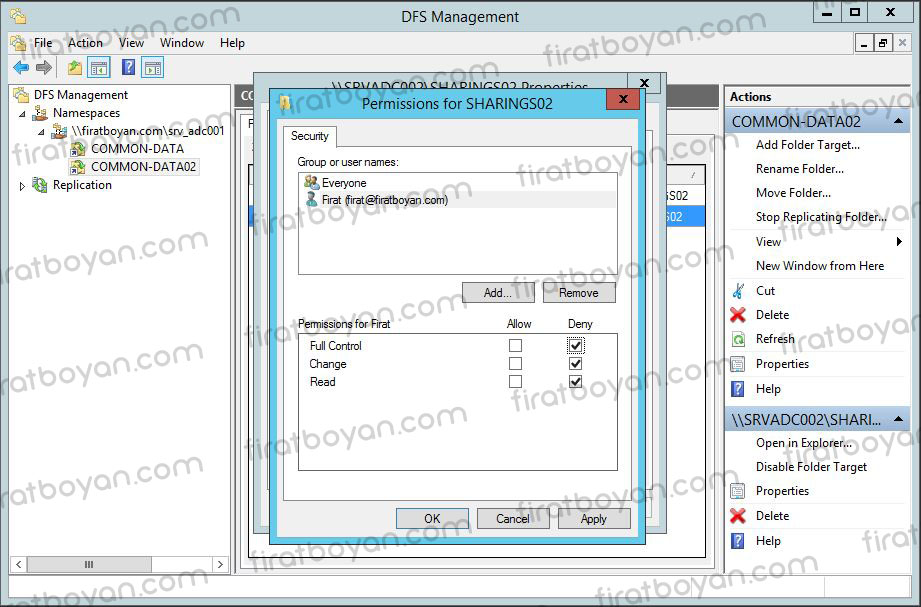Click Rename Folder action
The image size is (921, 607).
pyautogui.click(x=799, y=169)
